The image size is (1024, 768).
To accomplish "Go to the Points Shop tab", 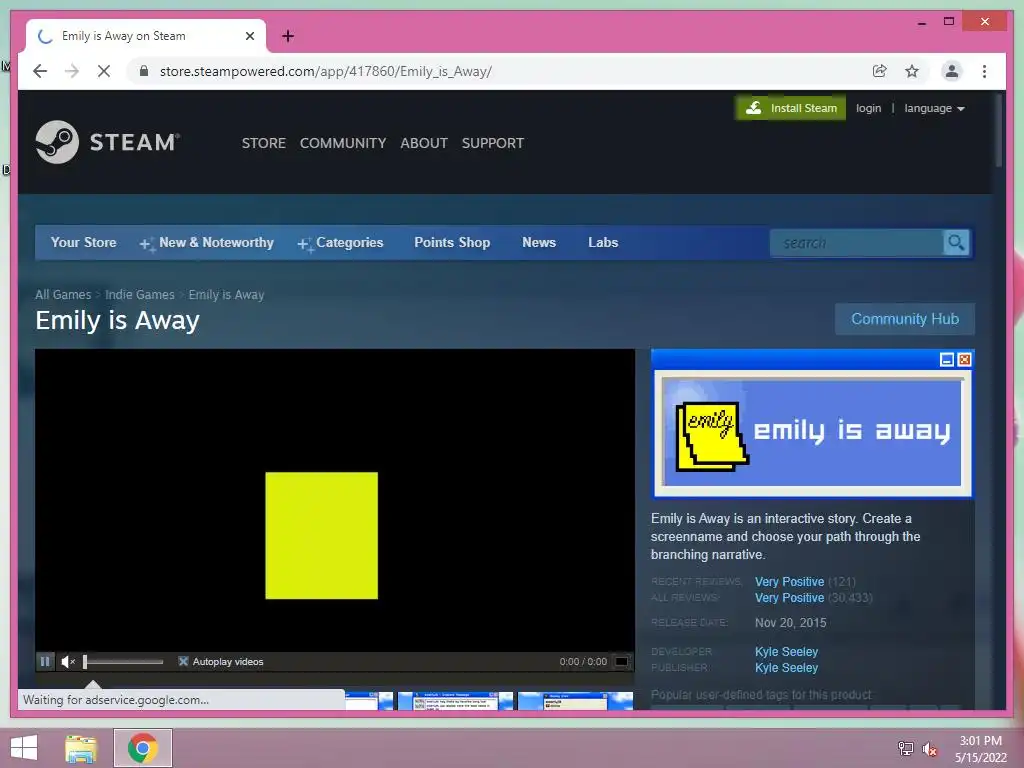I will pyautogui.click(x=452, y=242).
